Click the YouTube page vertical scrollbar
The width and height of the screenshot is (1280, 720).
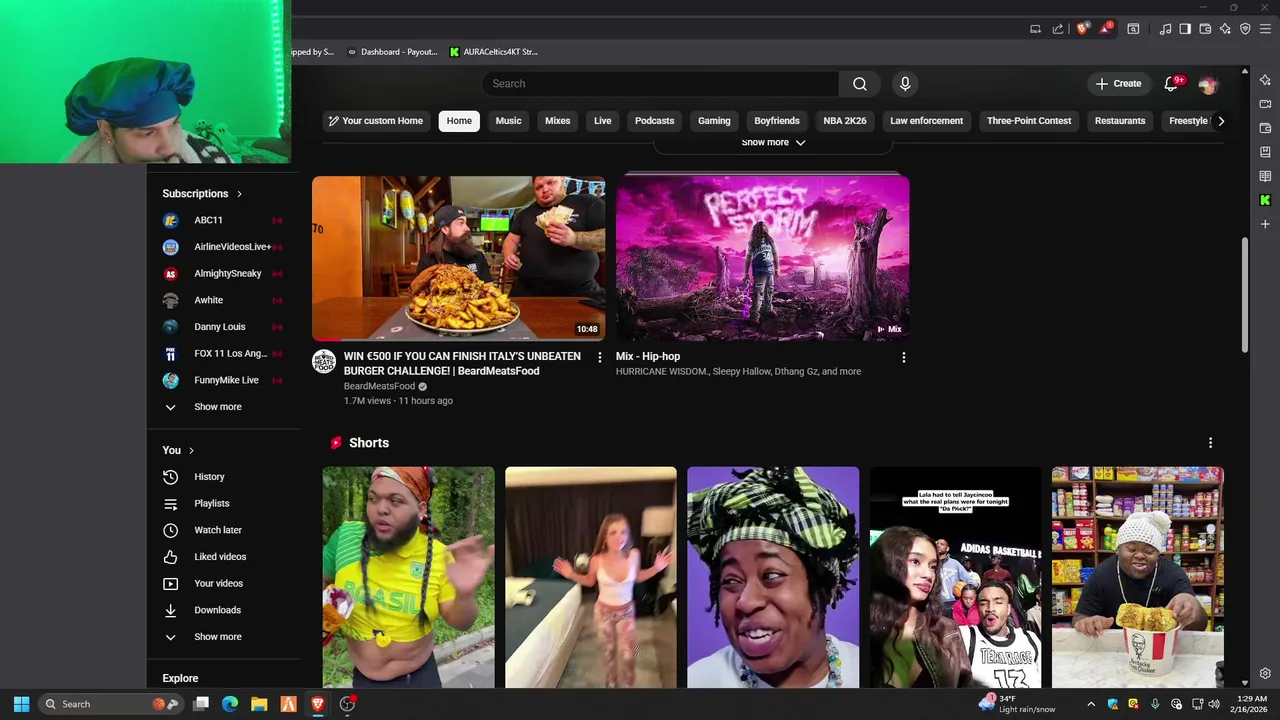[1245, 295]
